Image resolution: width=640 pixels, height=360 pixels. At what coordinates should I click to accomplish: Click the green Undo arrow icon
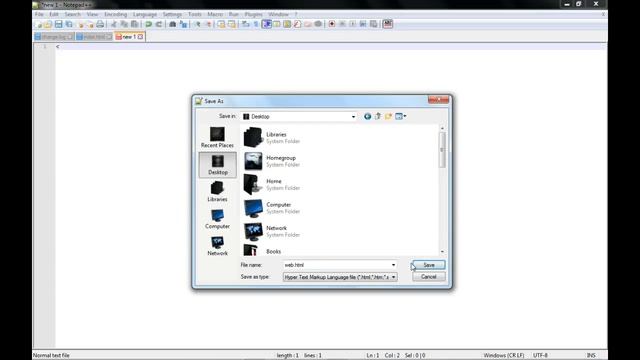click(149, 24)
